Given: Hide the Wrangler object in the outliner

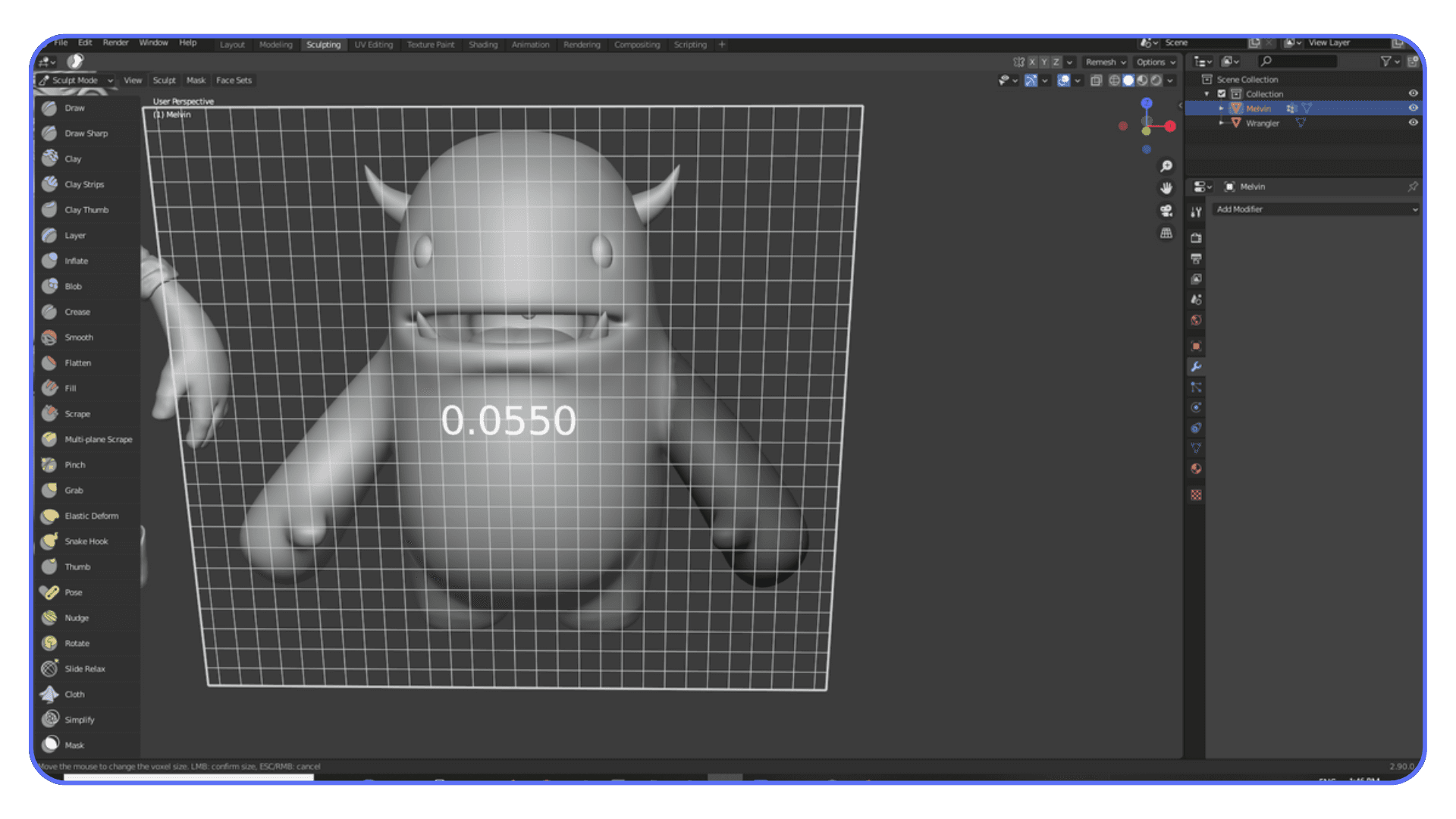Looking at the screenshot, I should pos(1413,123).
